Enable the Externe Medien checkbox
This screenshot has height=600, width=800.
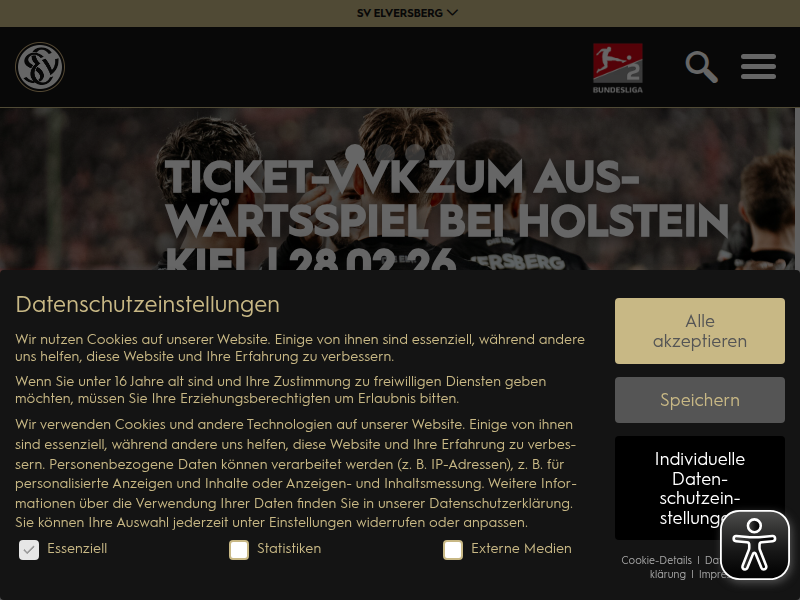[x=453, y=549]
